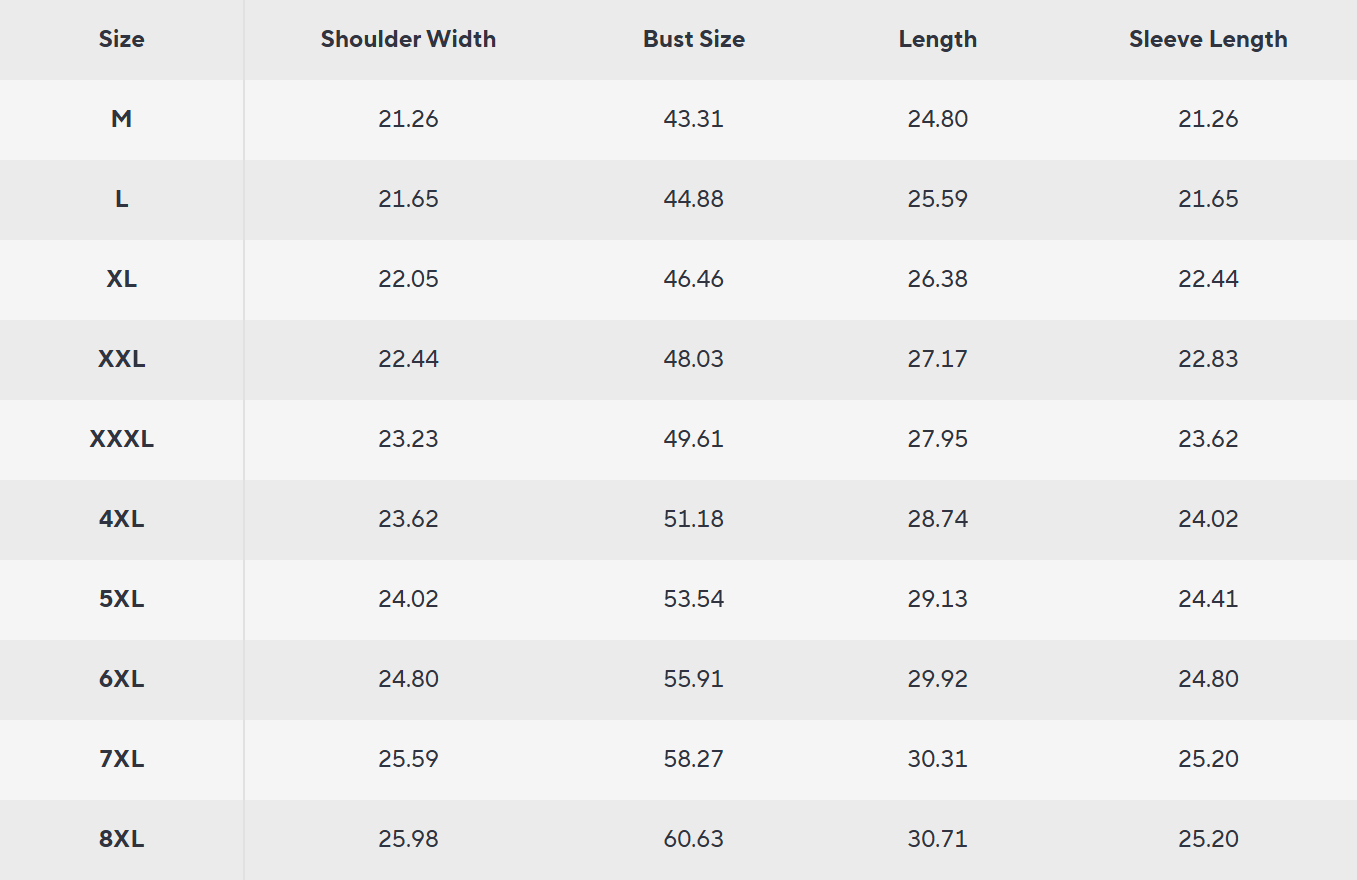1357x880 pixels.
Task: Click 7XL shoulder width value 25.59
Action: click(x=408, y=759)
